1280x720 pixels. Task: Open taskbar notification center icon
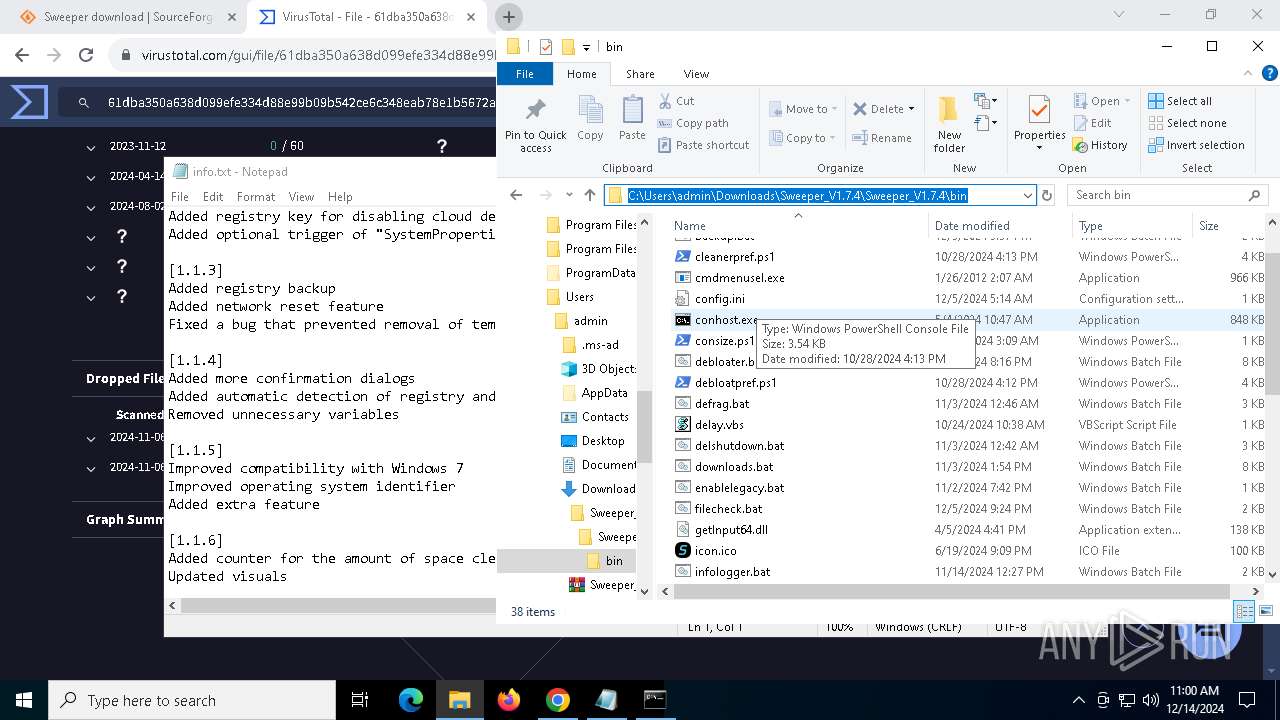[1247, 700]
